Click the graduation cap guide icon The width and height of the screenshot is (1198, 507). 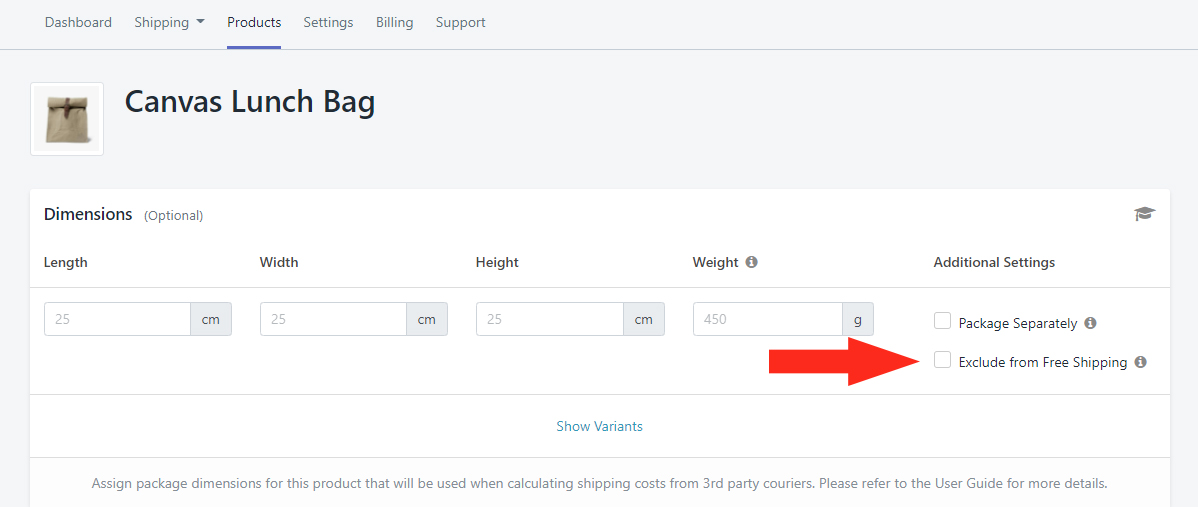coord(1145,214)
